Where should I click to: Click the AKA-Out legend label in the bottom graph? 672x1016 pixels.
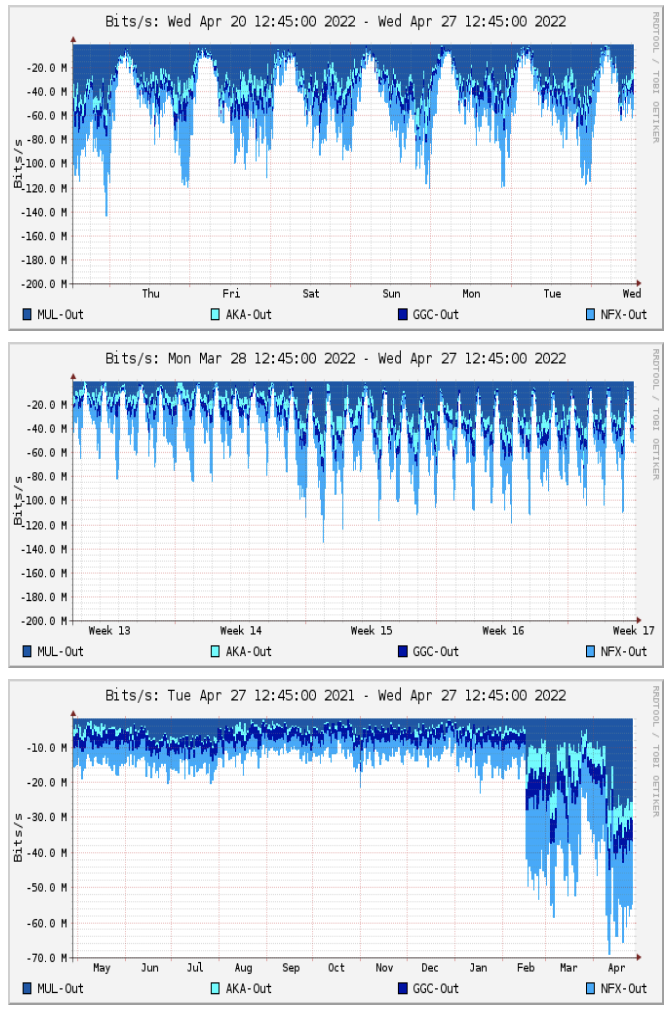pos(248,989)
